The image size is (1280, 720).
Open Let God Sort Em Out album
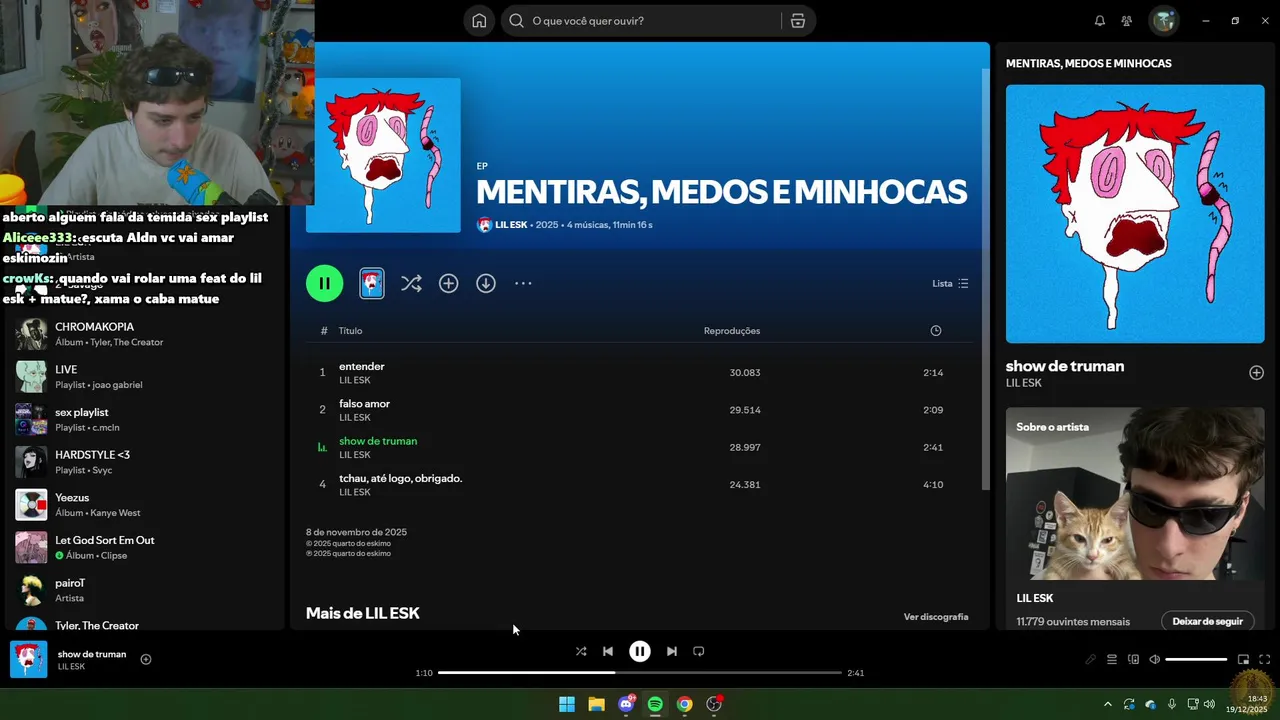point(145,548)
